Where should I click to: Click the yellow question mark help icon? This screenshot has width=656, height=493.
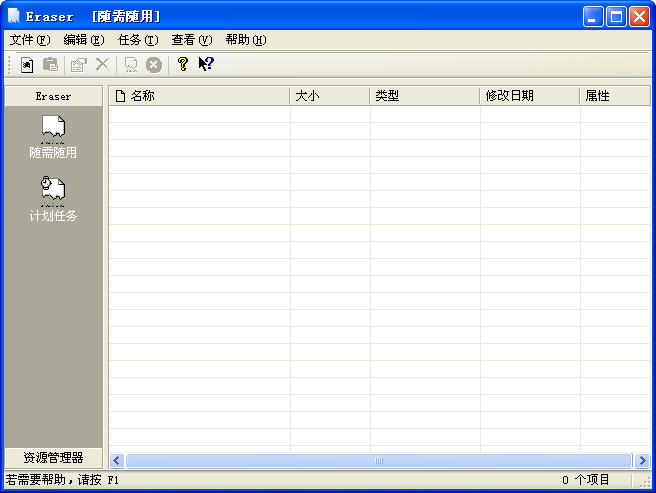pos(182,64)
